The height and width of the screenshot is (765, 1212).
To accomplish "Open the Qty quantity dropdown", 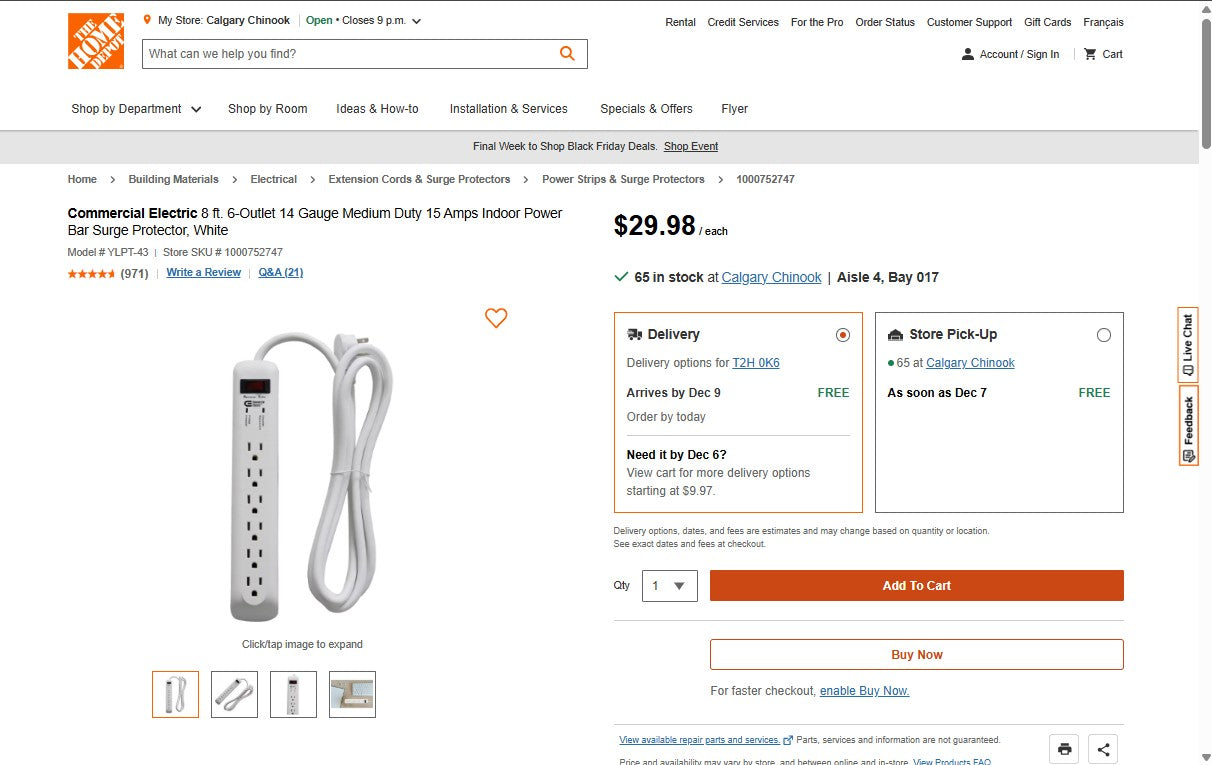I will (x=669, y=586).
